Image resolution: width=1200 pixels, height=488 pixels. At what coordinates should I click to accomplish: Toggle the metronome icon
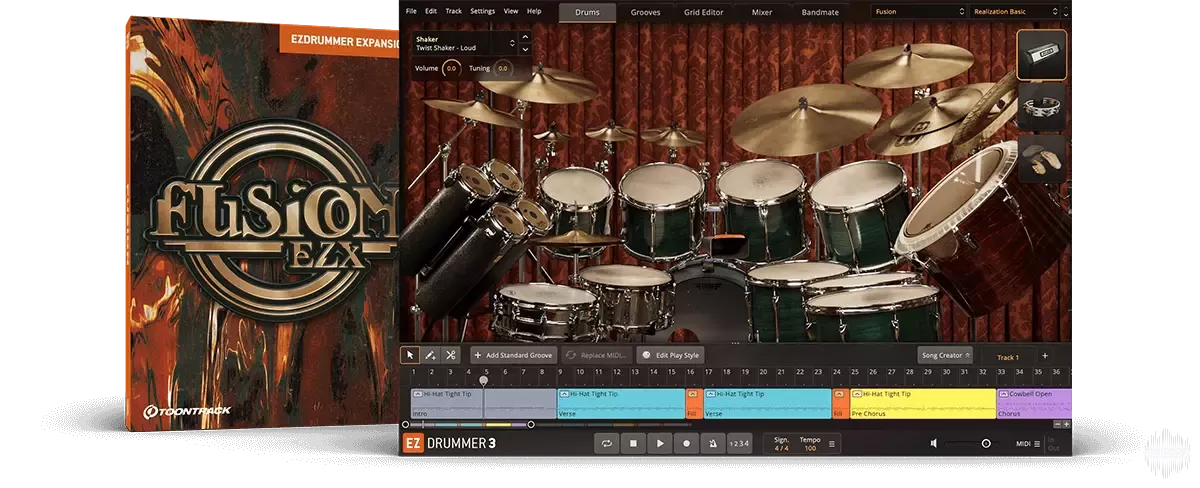tap(713, 442)
